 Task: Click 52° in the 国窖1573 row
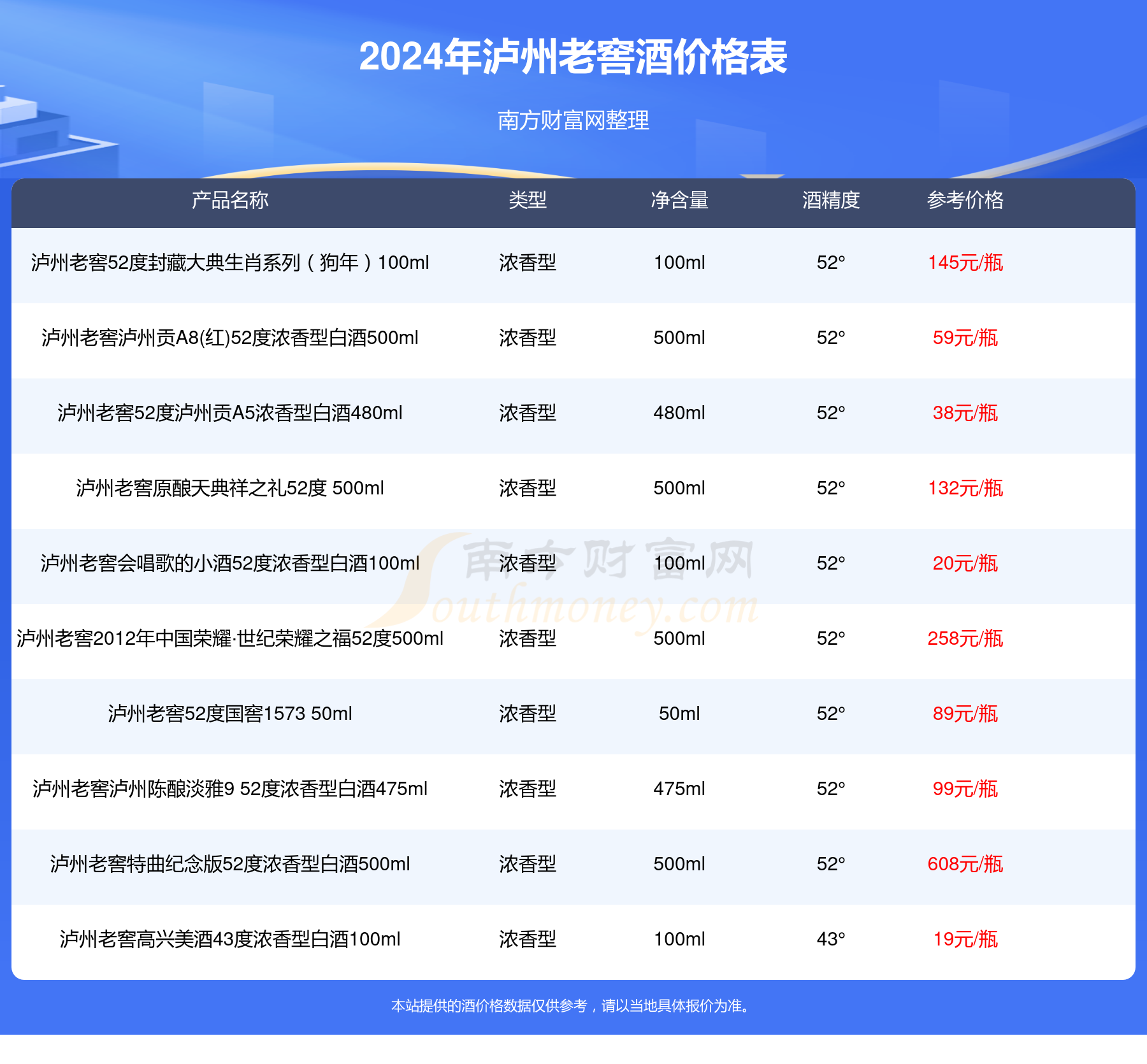[831, 714]
